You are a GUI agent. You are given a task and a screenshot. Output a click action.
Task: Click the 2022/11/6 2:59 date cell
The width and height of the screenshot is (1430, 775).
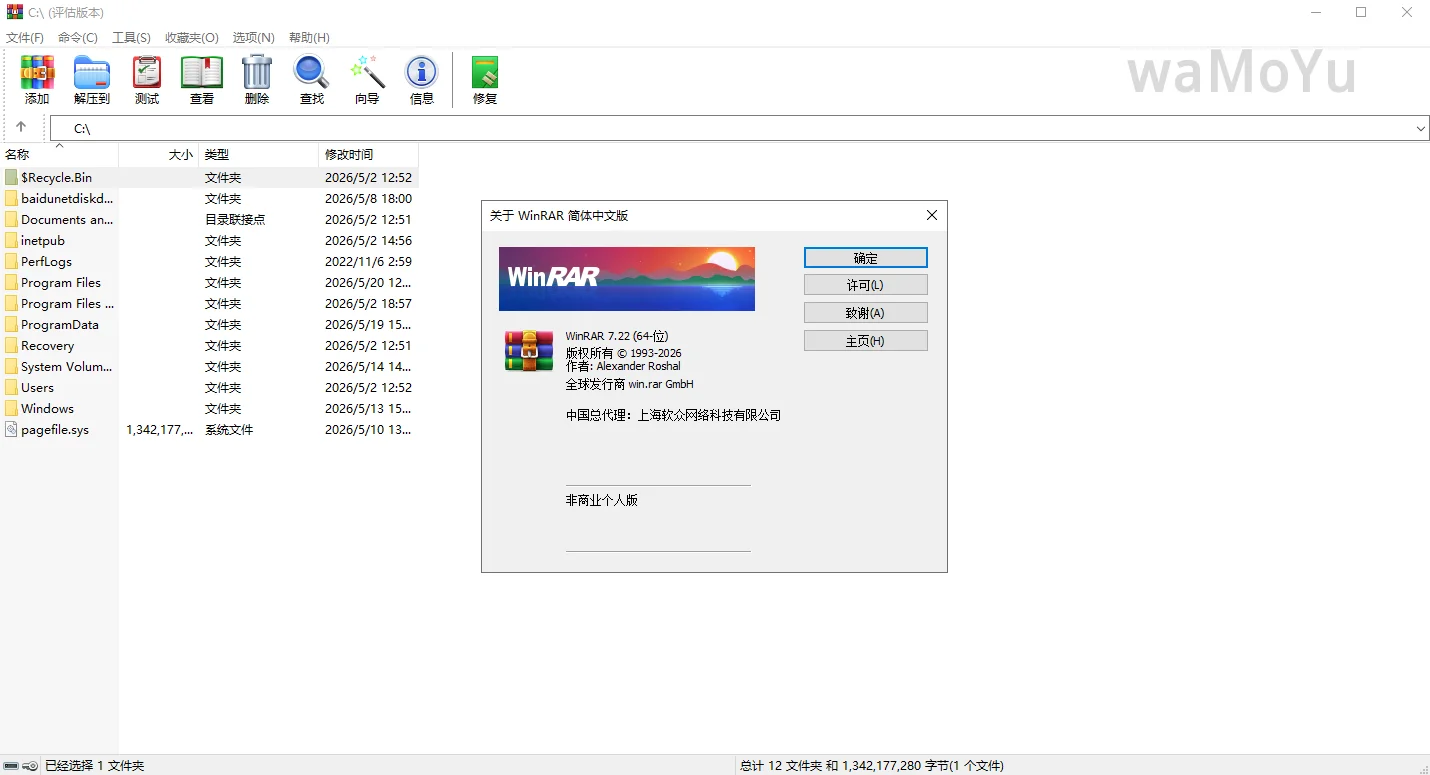coord(368,261)
